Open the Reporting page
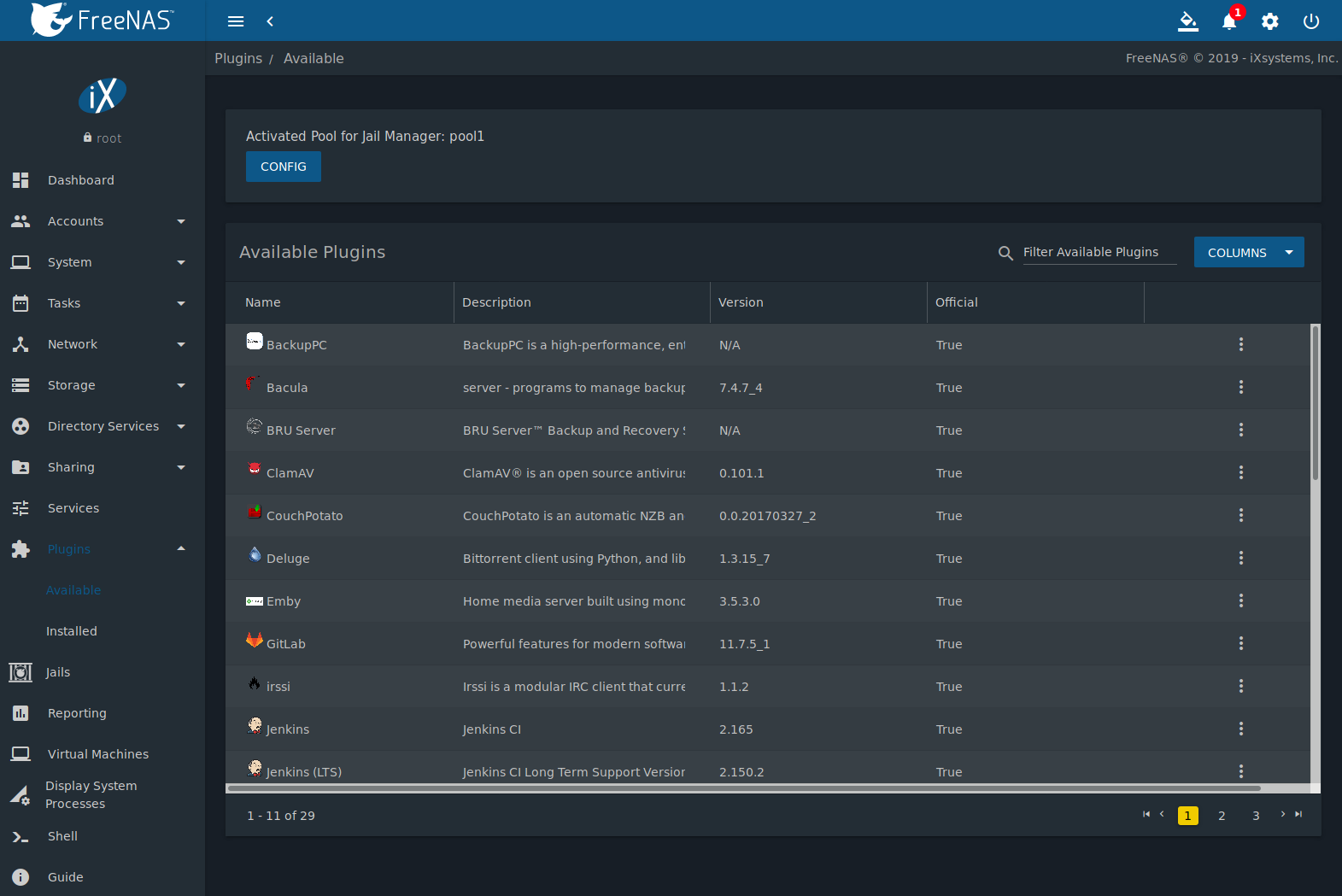Image resolution: width=1342 pixels, height=896 pixels. [x=103, y=713]
